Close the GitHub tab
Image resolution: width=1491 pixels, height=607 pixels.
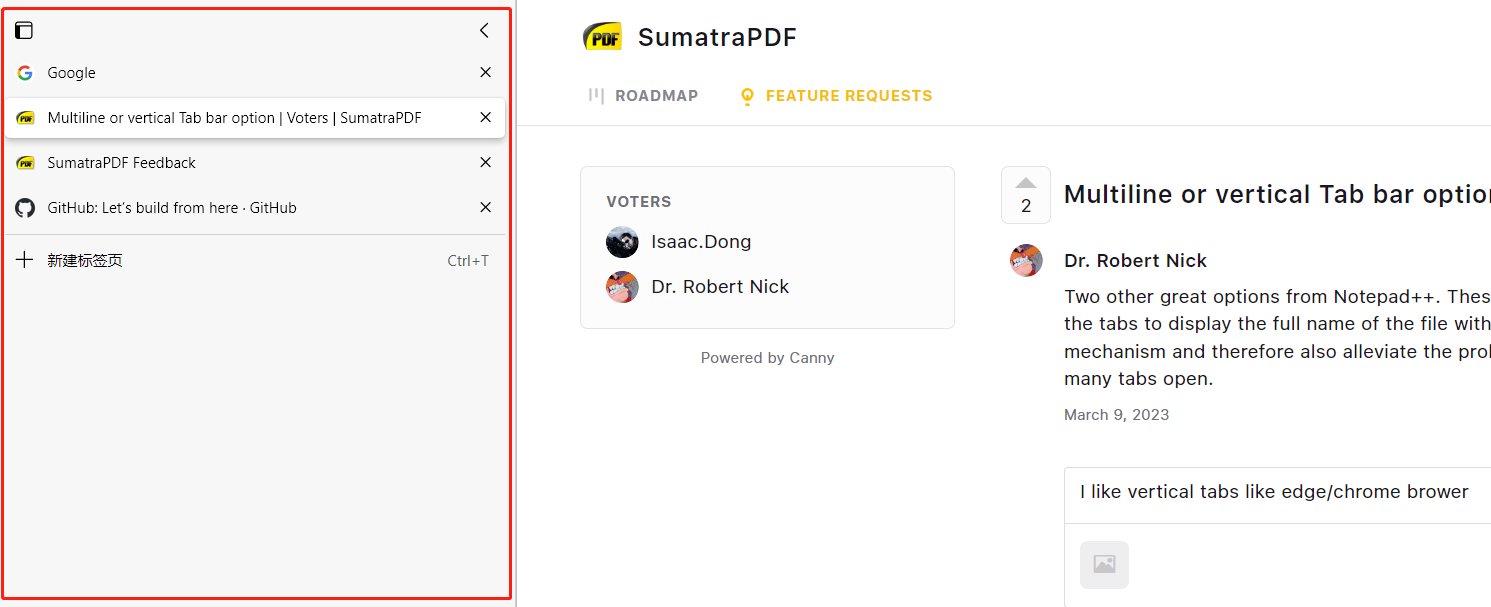pos(485,207)
